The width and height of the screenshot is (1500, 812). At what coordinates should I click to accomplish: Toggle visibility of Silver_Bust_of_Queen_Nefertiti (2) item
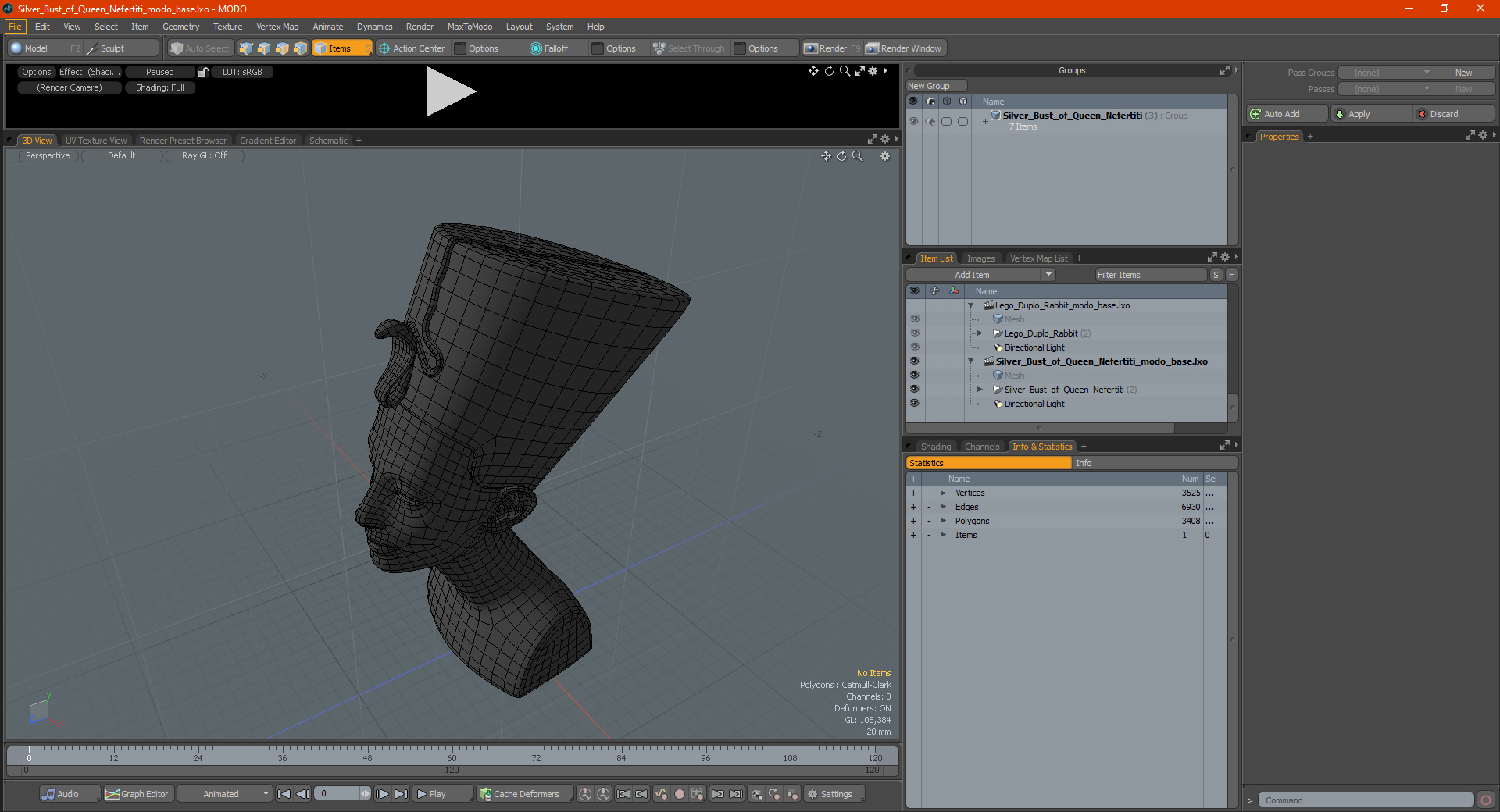[x=914, y=390]
